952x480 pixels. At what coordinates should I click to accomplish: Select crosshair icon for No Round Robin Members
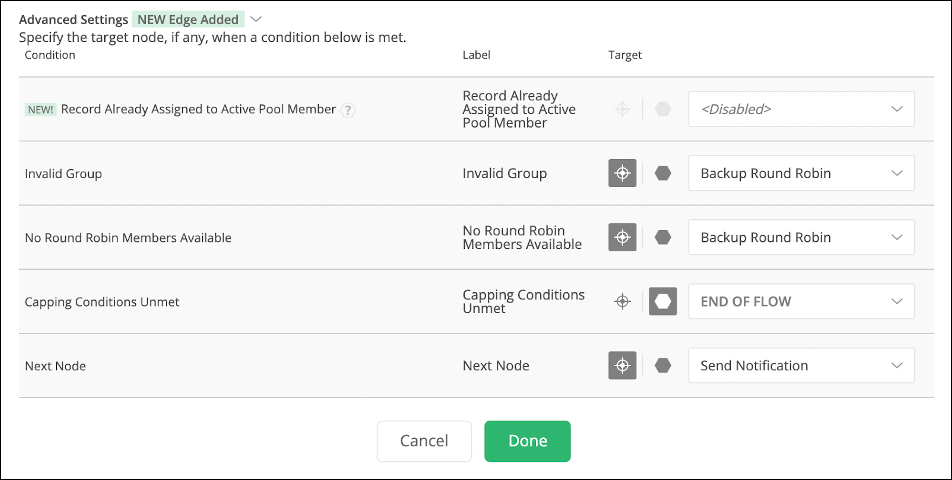pyautogui.click(x=622, y=237)
